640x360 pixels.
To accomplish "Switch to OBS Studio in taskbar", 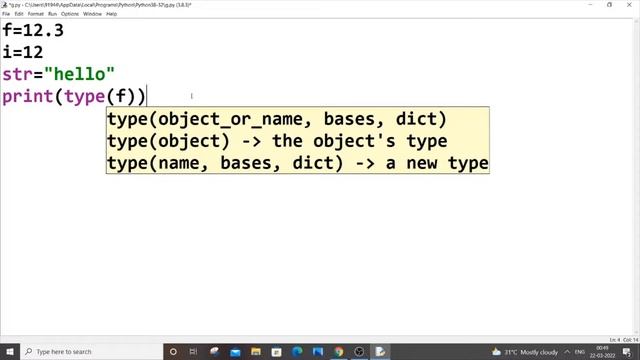I will click(359, 351).
